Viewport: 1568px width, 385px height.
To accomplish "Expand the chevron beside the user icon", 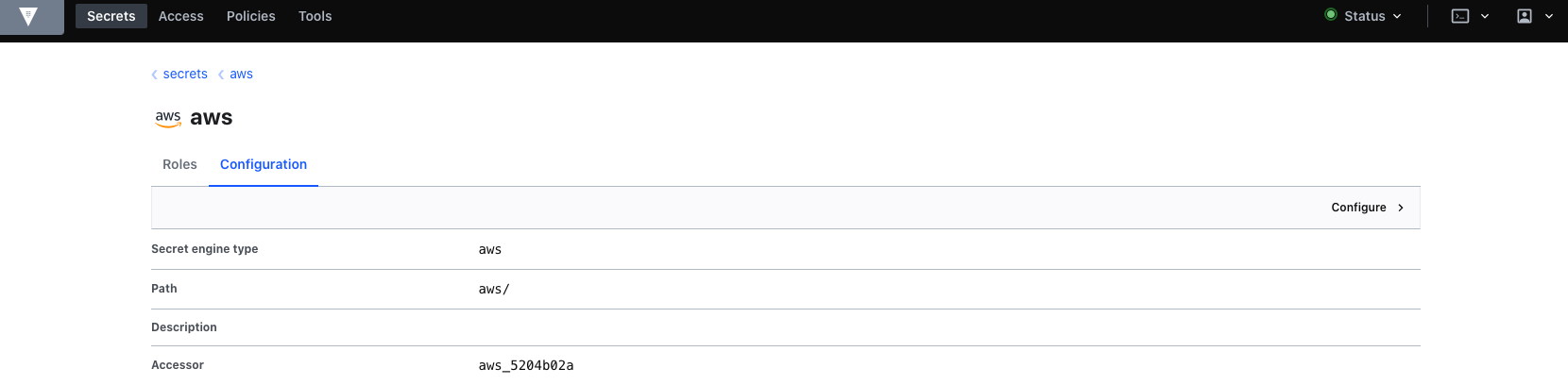I will coord(1549,16).
